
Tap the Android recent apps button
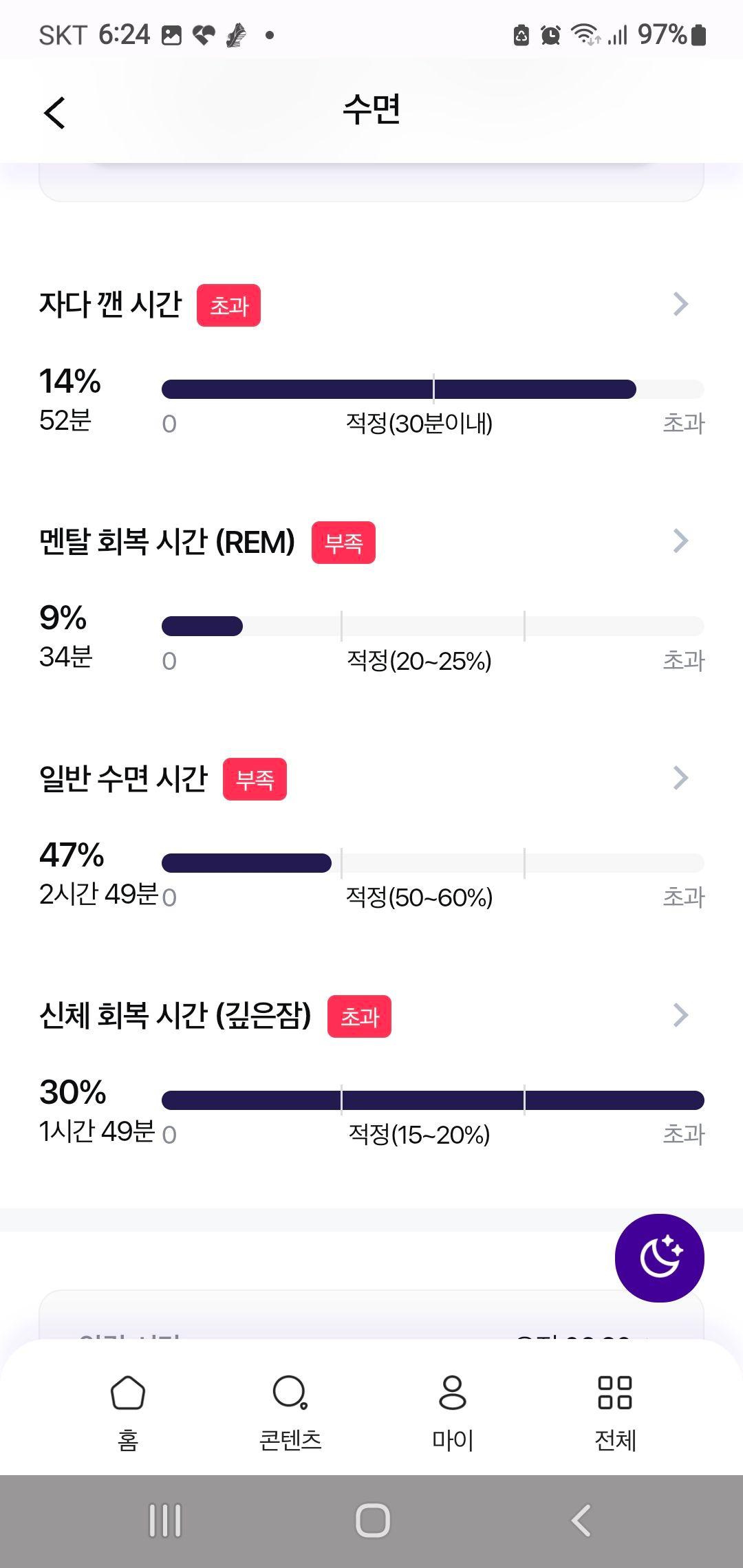165,1521
